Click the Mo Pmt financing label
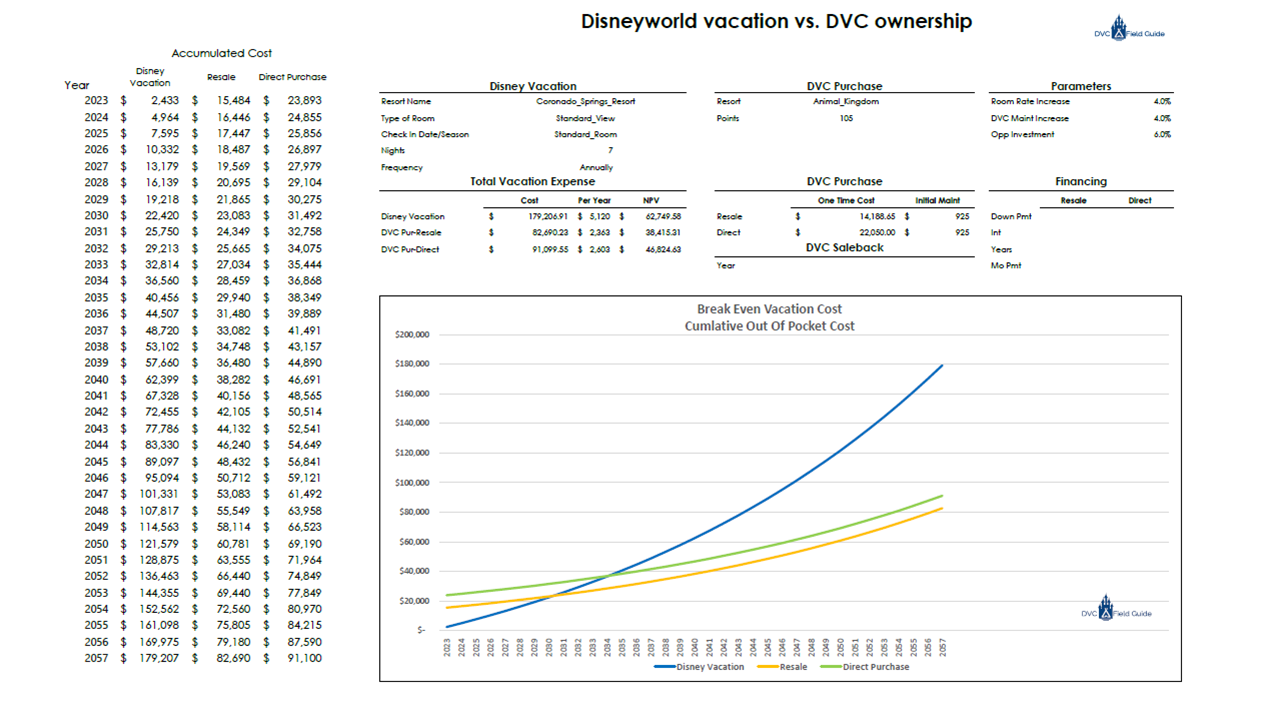Viewport: 1280px width, 720px height. [1006, 265]
